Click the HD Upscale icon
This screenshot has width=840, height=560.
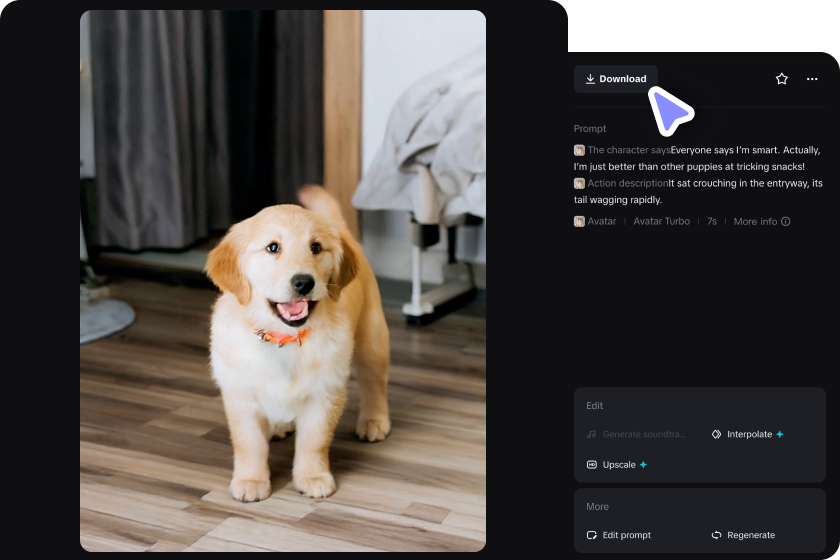[592, 465]
